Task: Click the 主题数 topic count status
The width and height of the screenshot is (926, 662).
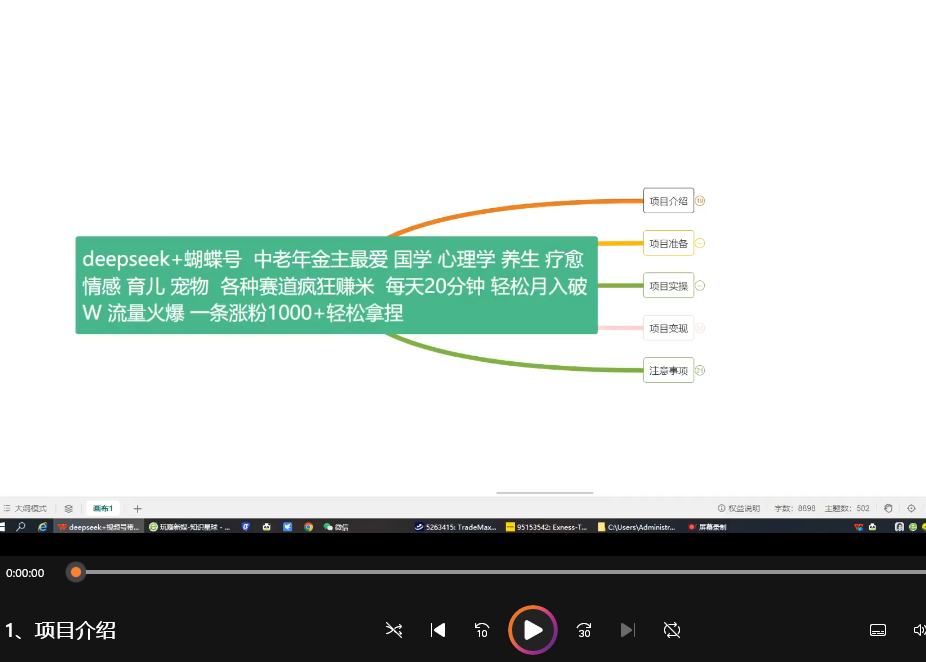Action: click(847, 508)
